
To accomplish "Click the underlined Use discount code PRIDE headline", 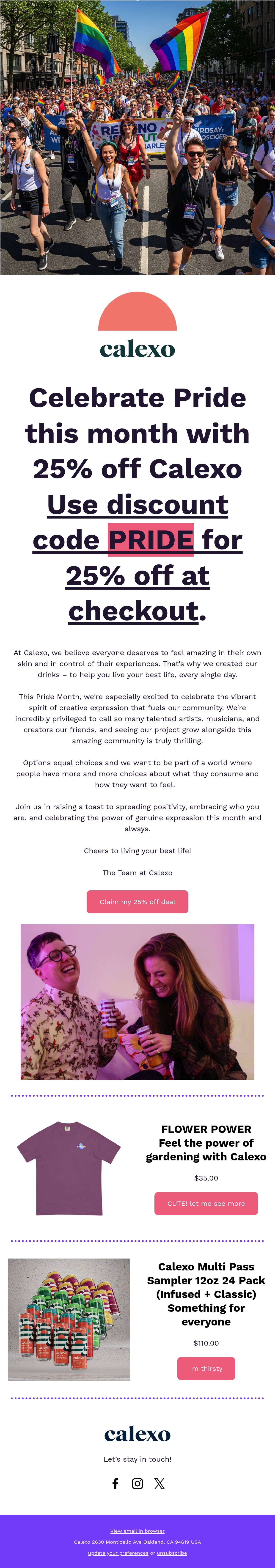I will [137, 558].
